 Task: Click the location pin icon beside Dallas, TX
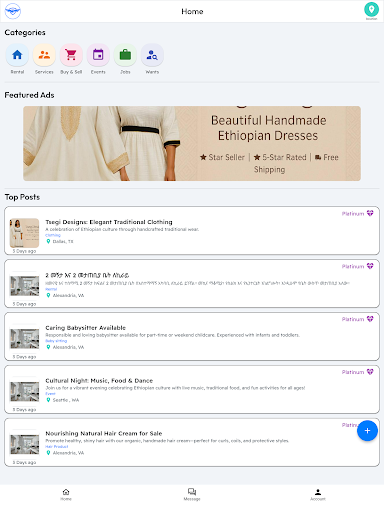[48, 241]
